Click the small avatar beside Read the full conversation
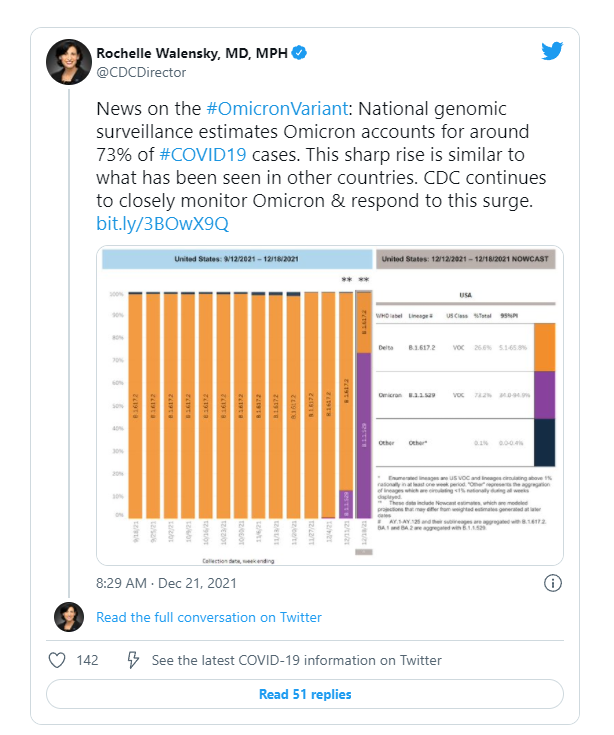614x735 pixels. point(68,617)
